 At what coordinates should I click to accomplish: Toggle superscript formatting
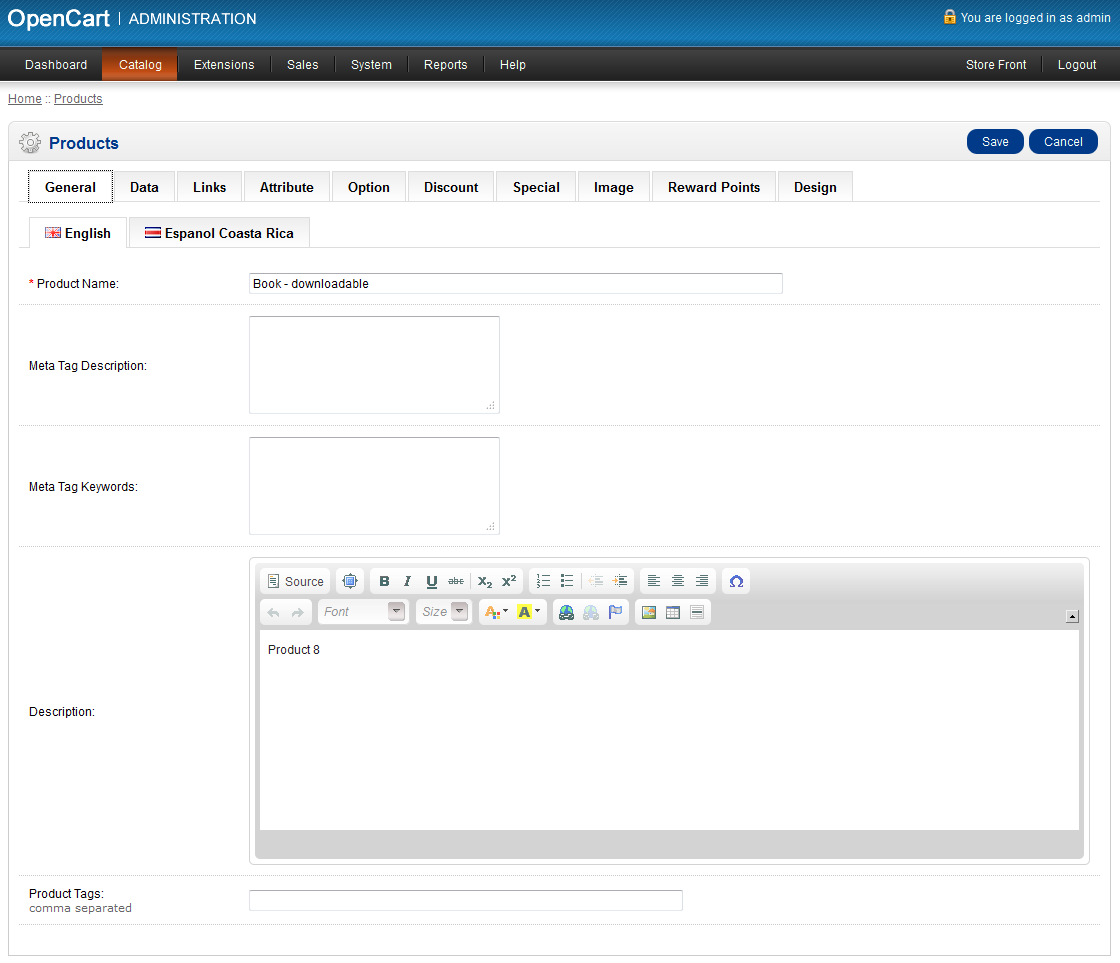point(509,581)
